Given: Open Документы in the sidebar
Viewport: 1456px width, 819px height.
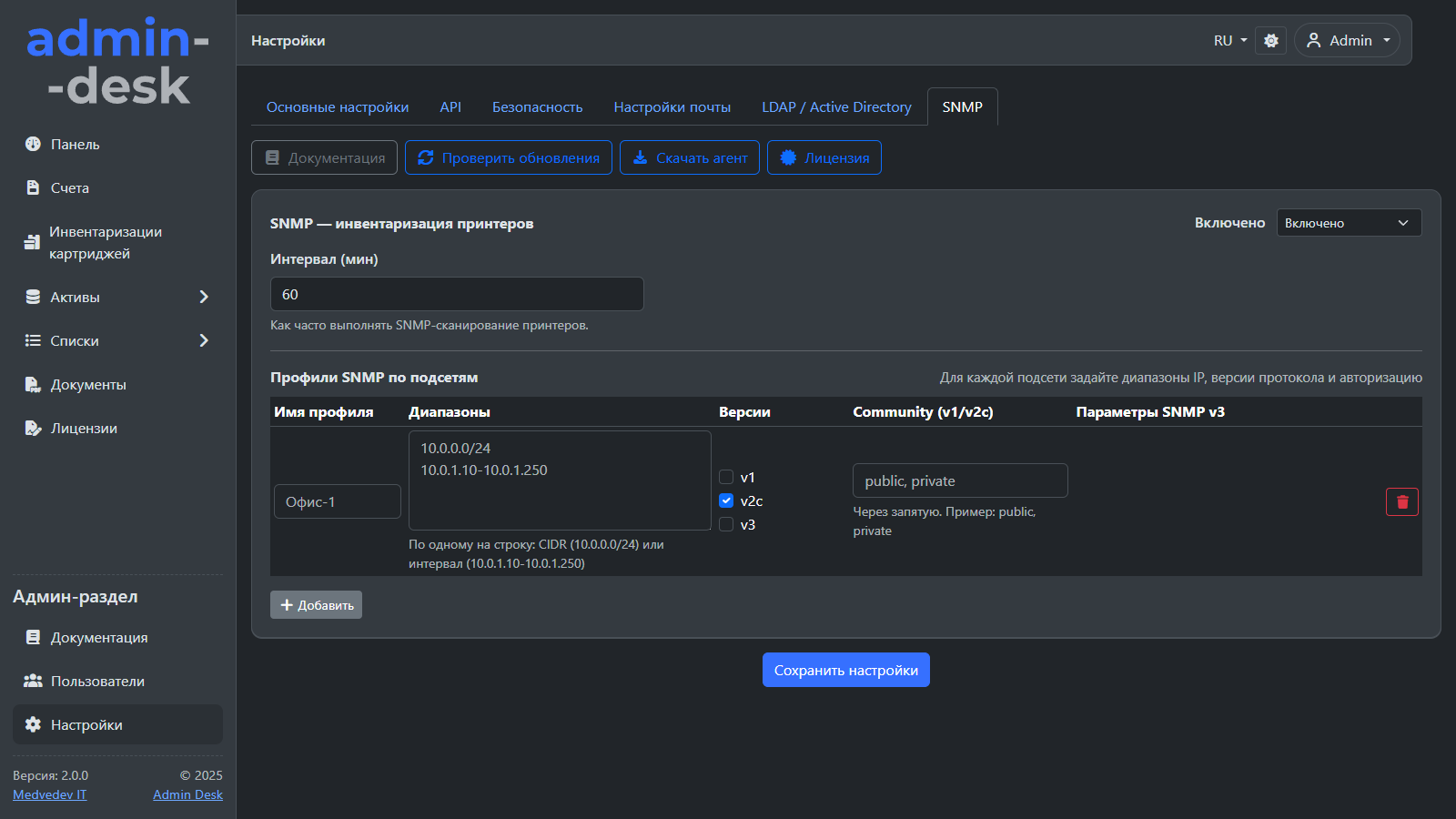Looking at the screenshot, I should coord(87,385).
